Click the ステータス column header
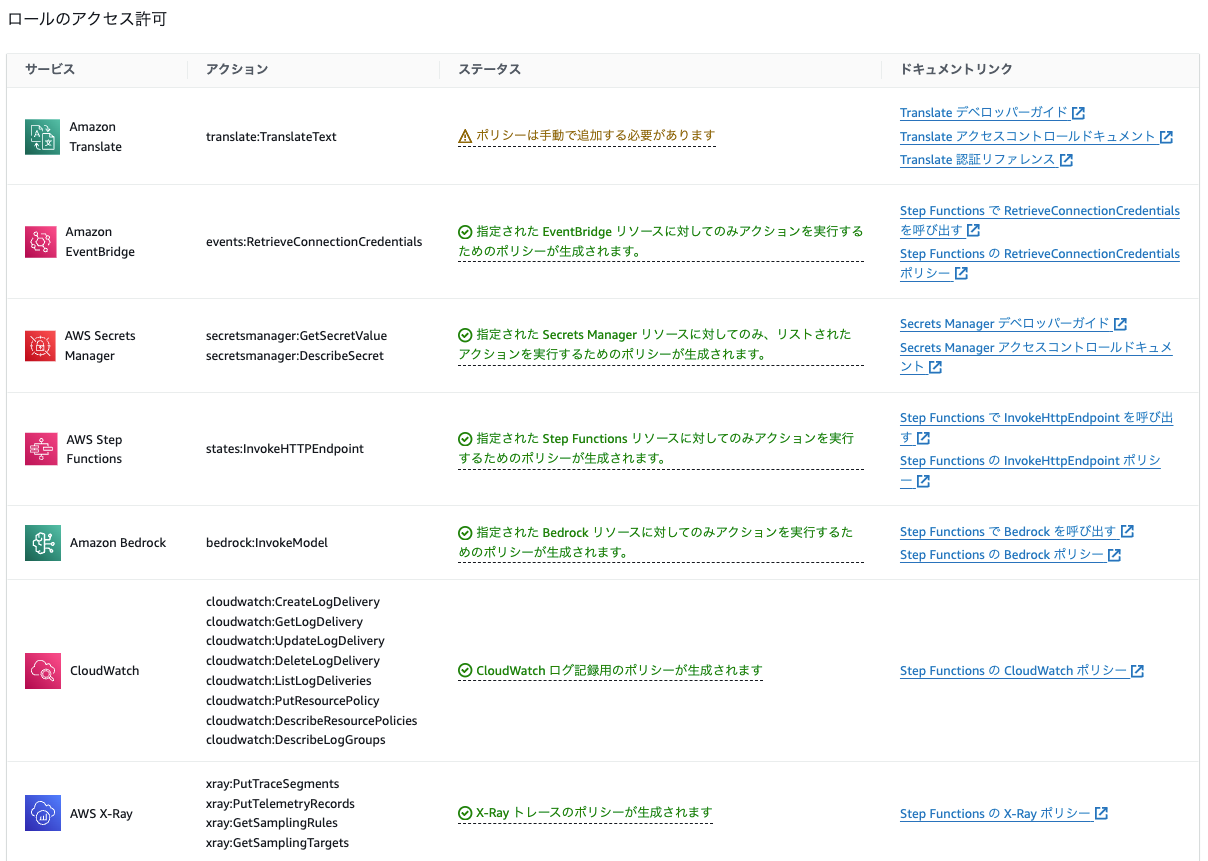Screen dimensions: 1208x861 (489, 69)
